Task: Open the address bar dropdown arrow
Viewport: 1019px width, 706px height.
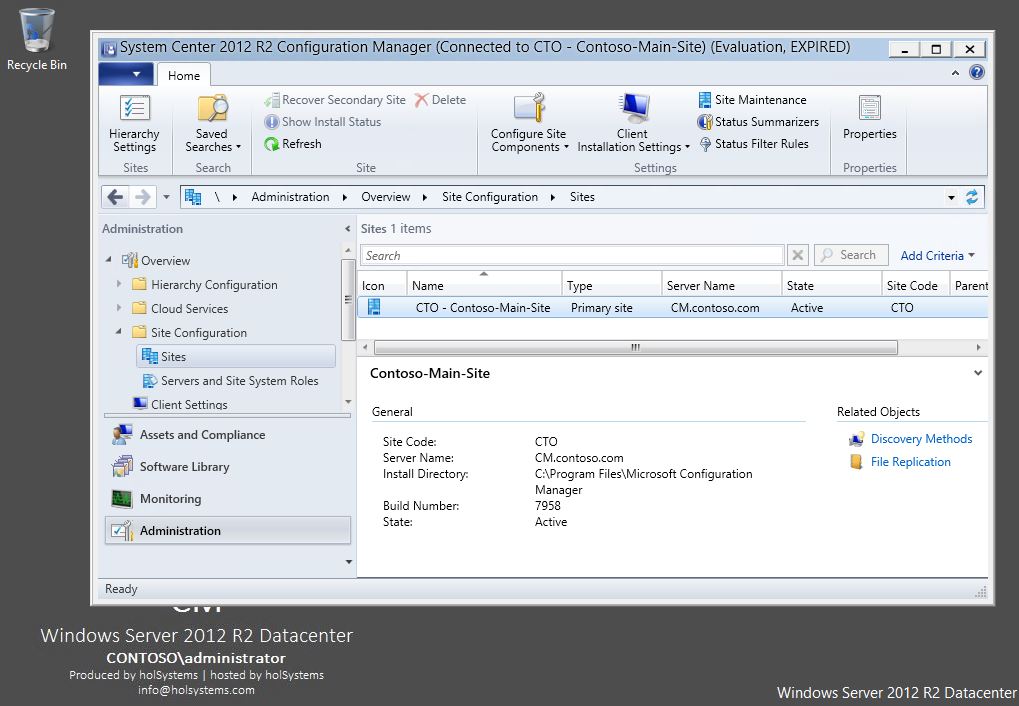Action: click(x=951, y=198)
